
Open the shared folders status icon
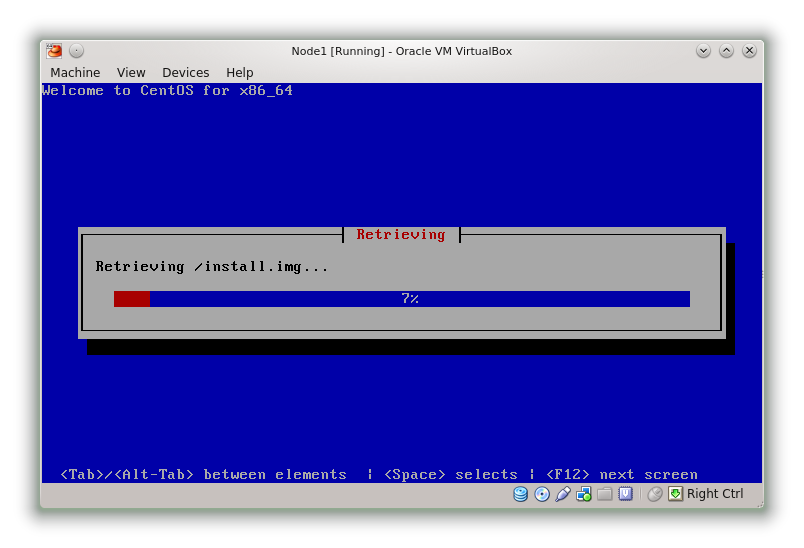[x=605, y=494]
